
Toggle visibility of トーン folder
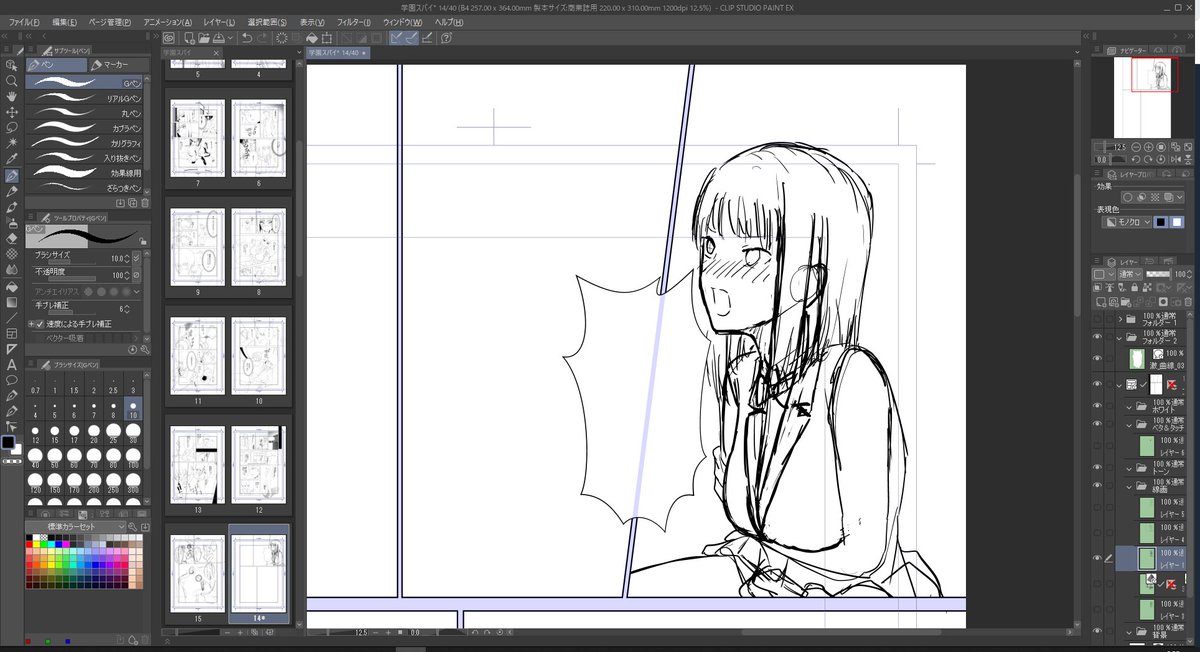click(1098, 467)
